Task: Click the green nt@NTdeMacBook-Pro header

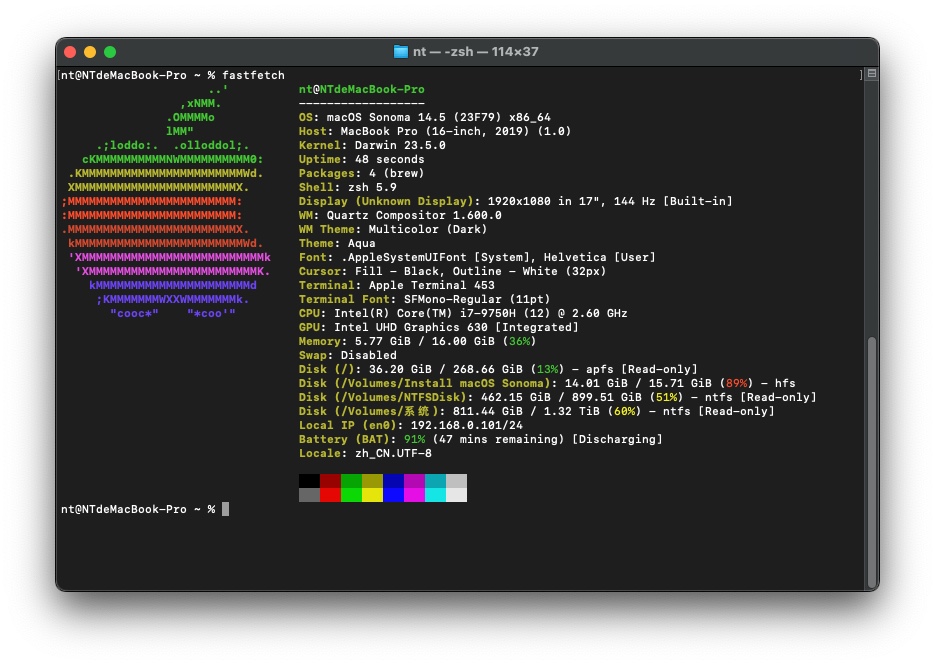Action: coord(361,89)
